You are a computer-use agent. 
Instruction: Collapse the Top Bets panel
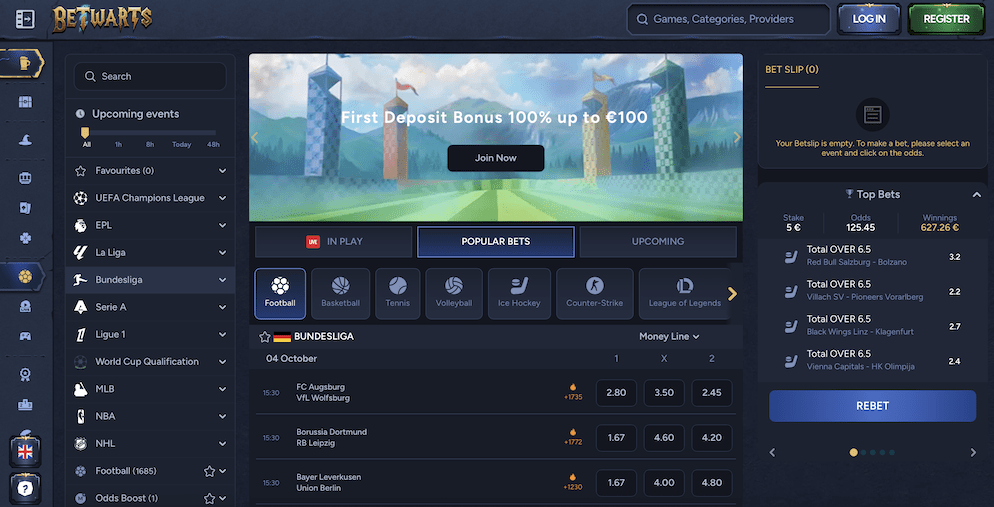977,195
